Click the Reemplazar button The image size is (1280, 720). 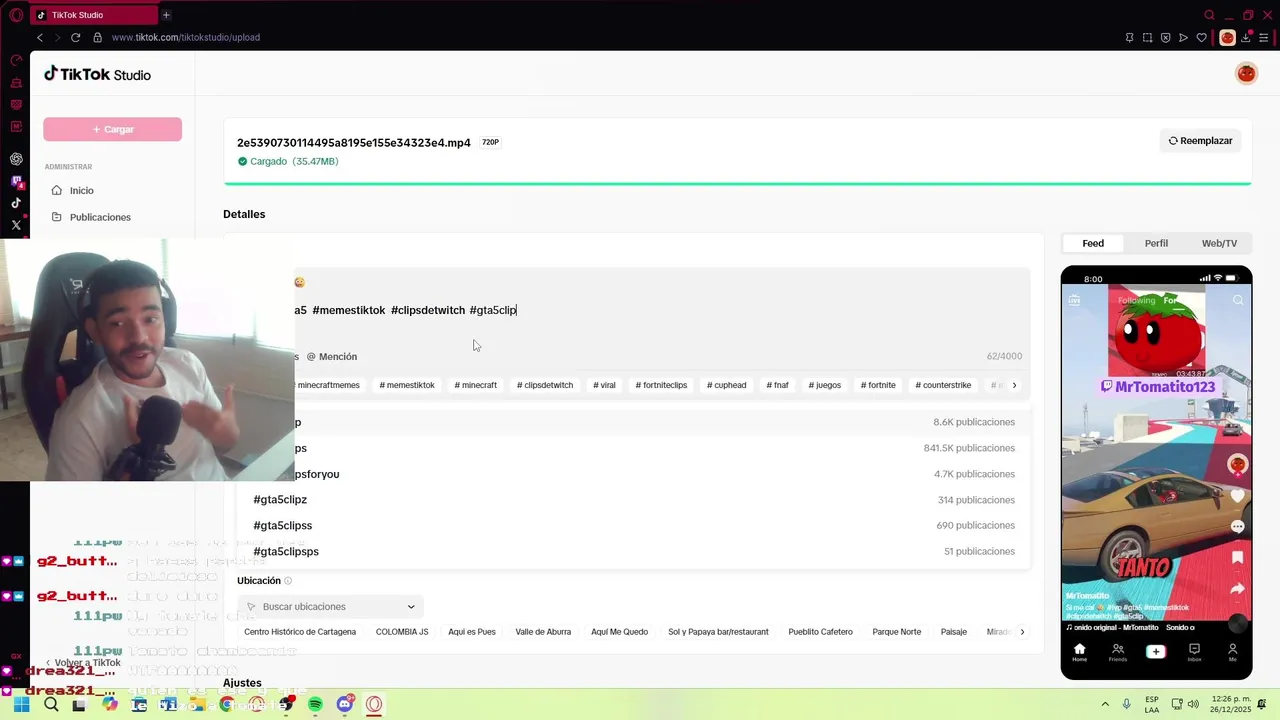tap(1201, 141)
